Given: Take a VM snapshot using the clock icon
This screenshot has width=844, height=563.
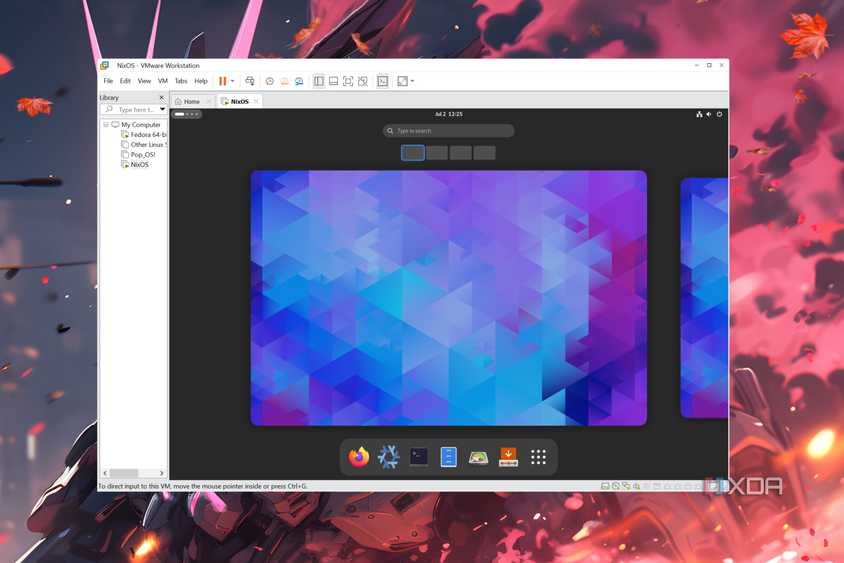Looking at the screenshot, I should pos(270,81).
